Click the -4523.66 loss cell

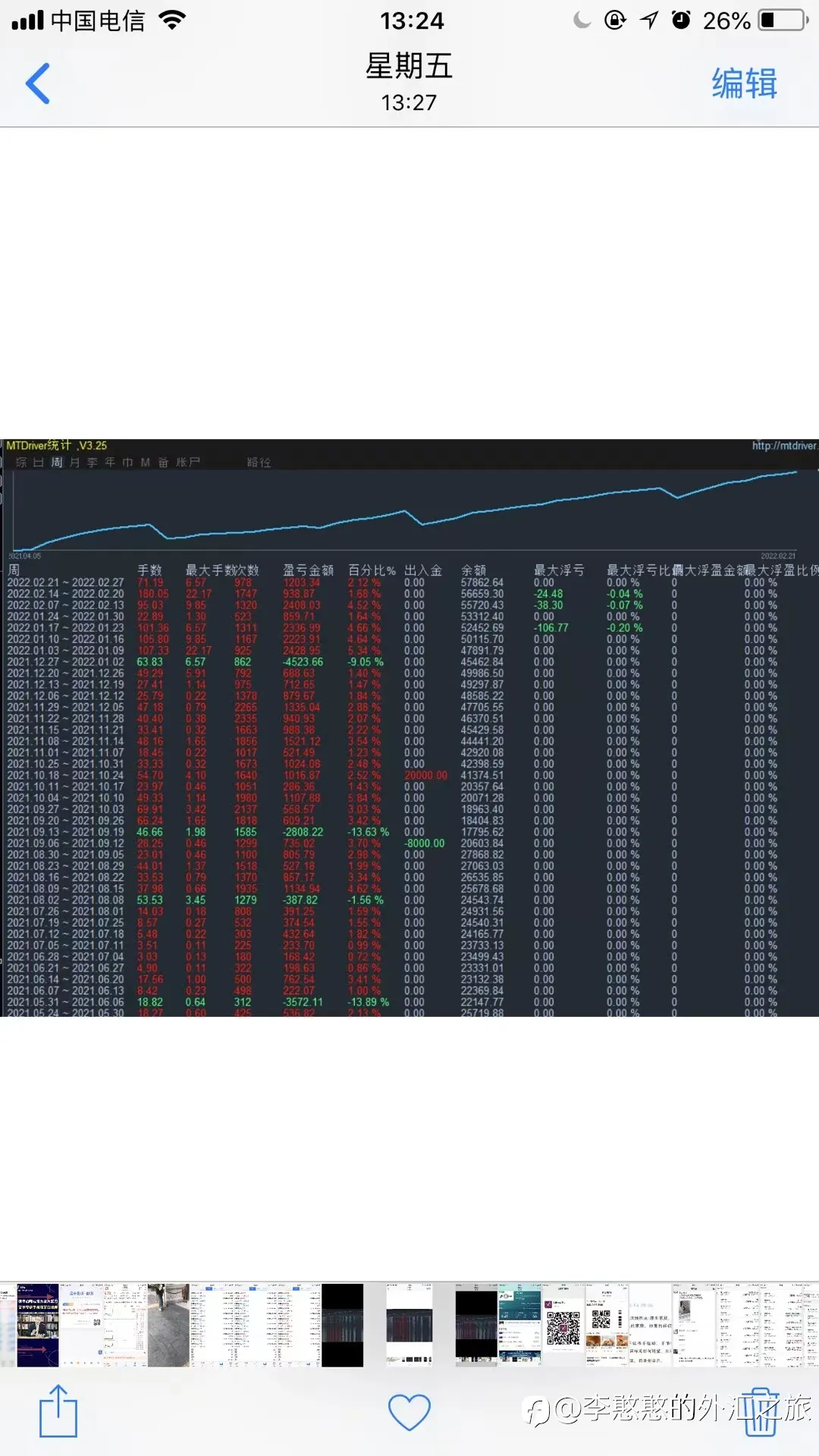pos(303,662)
